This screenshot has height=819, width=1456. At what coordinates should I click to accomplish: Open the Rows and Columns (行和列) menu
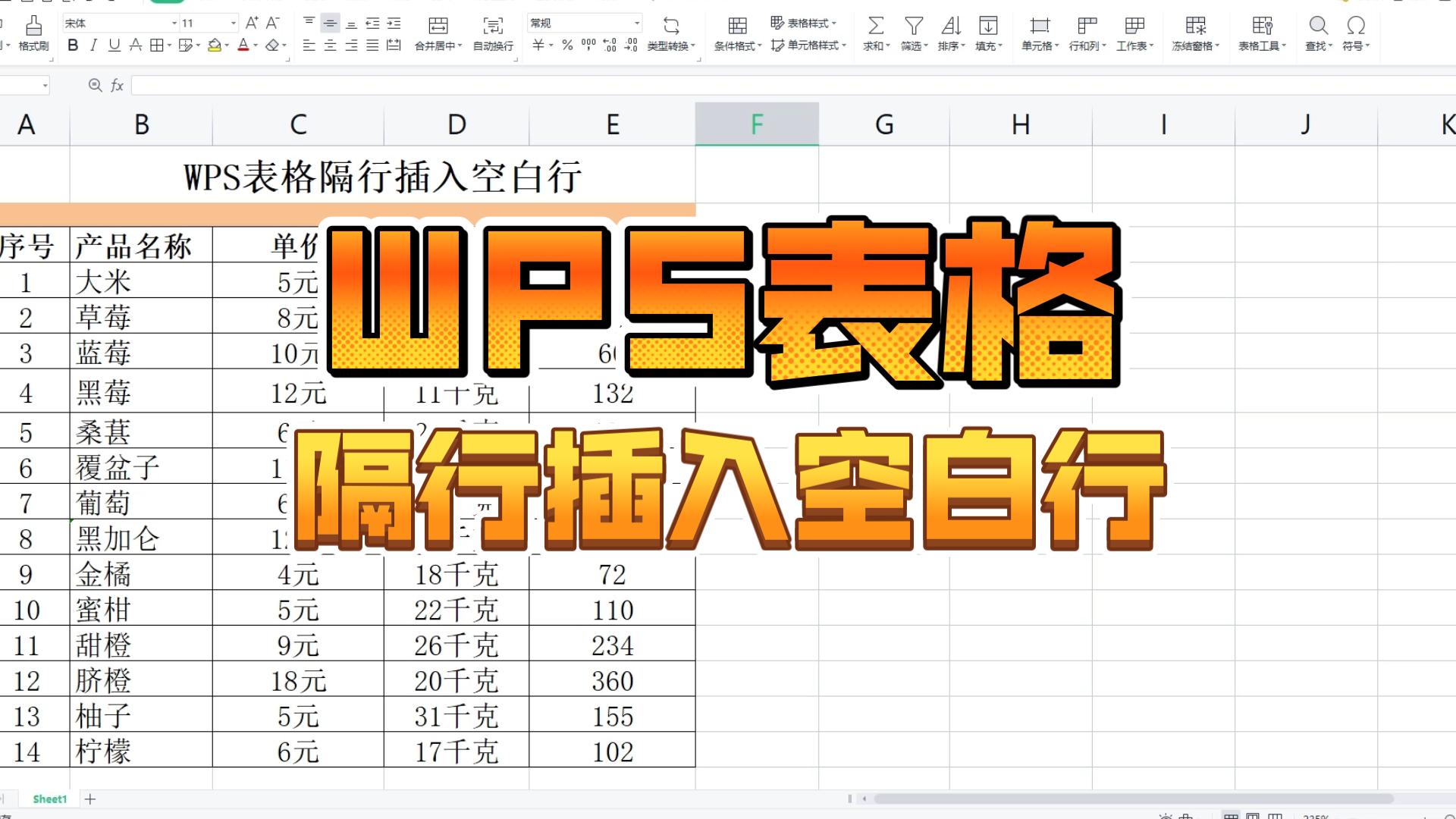[1087, 33]
